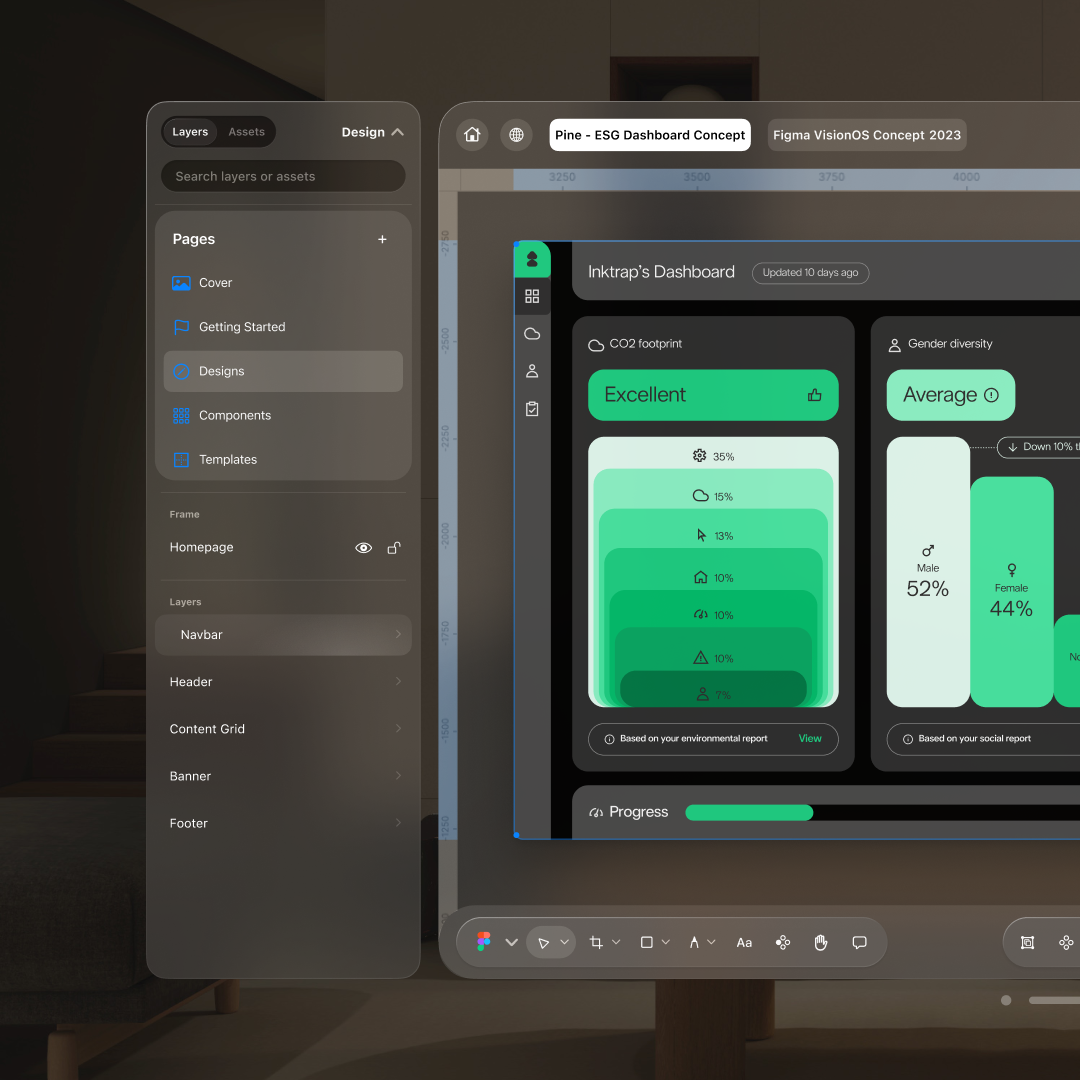Click the Down 10% indicator pill
This screenshot has height=1080, width=1080.
(x=1039, y=447)
